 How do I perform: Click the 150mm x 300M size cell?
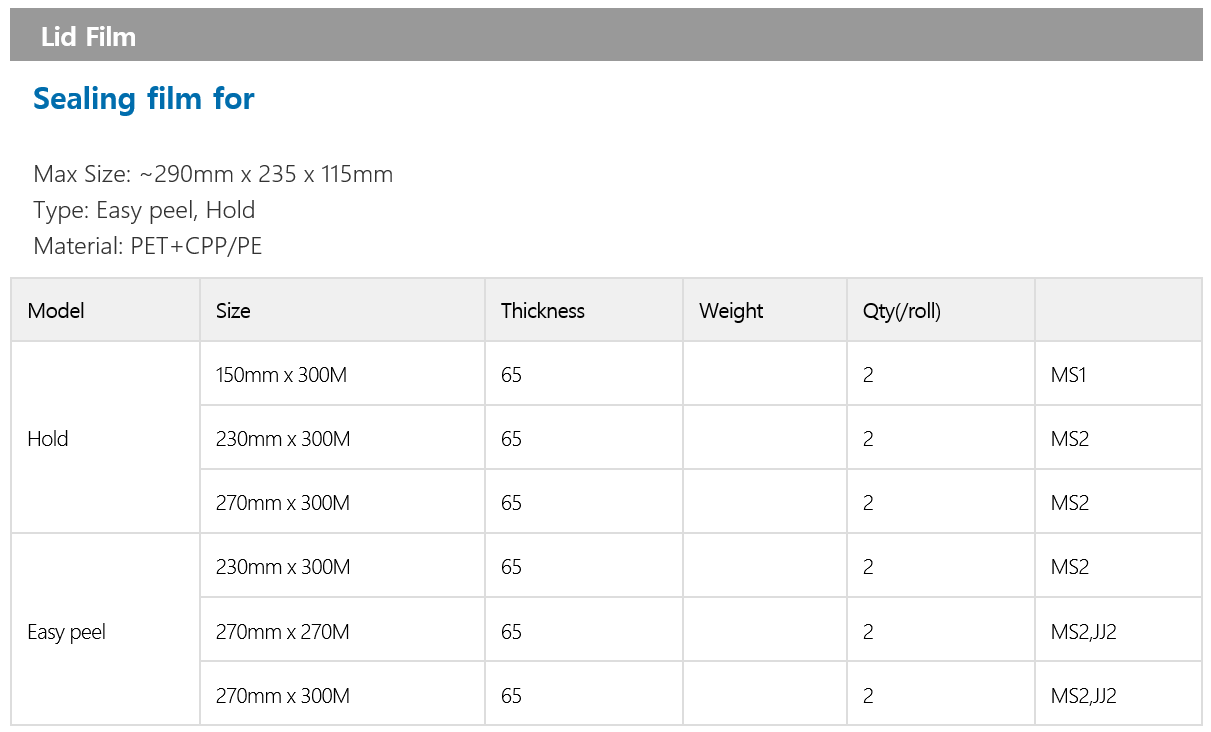[x=342, y=374]
